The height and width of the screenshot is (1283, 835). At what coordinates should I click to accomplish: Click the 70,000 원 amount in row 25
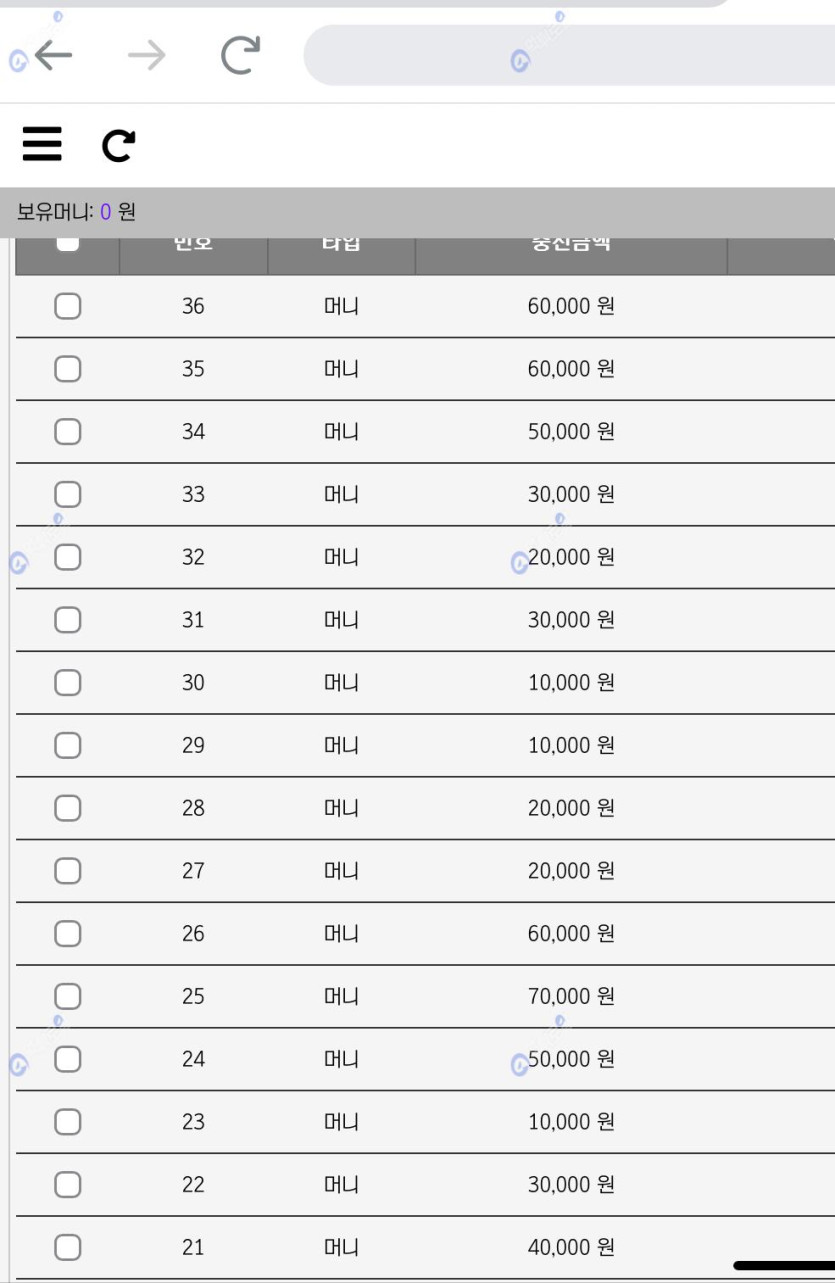(x=571, y=996)
